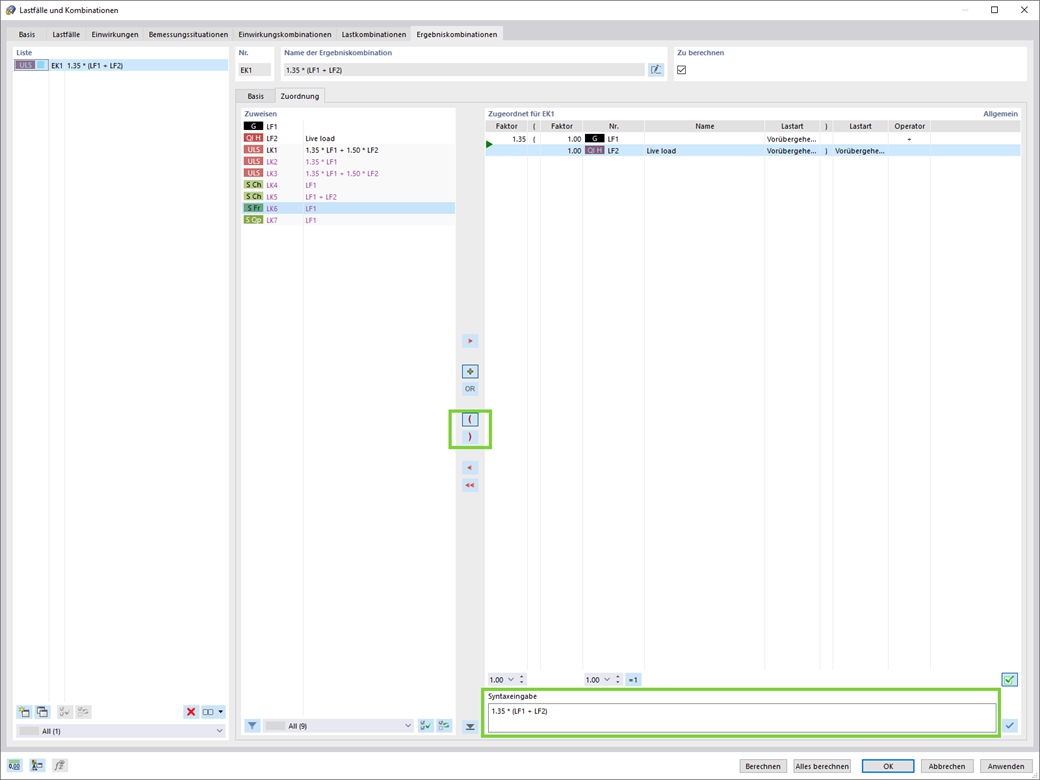The image size is (1040, 780).
Task: Click the grayed invert-selection icon under Liste
Action: 83,712
